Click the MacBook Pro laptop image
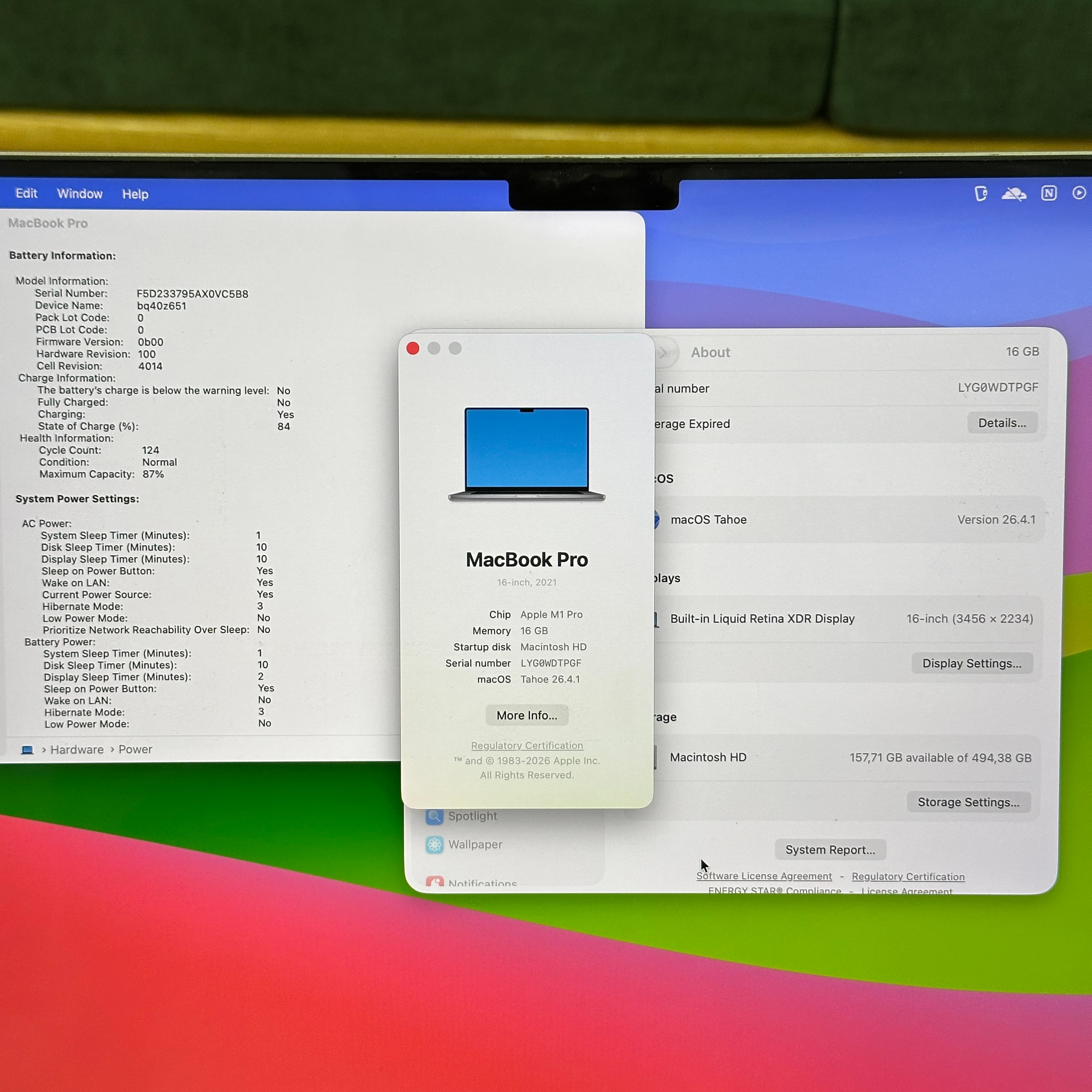The image size is (1092, 1092). 526,454
